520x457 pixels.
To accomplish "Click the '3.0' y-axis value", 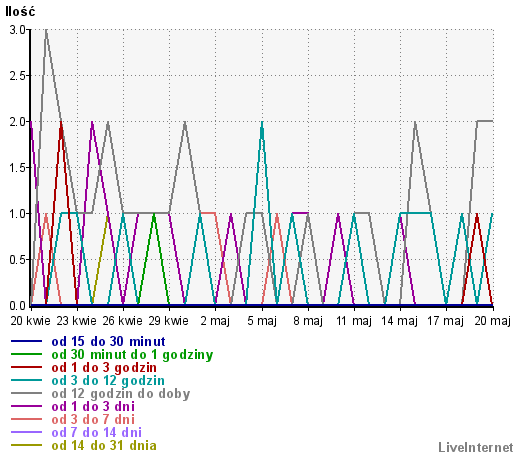I will coord(18,30).
